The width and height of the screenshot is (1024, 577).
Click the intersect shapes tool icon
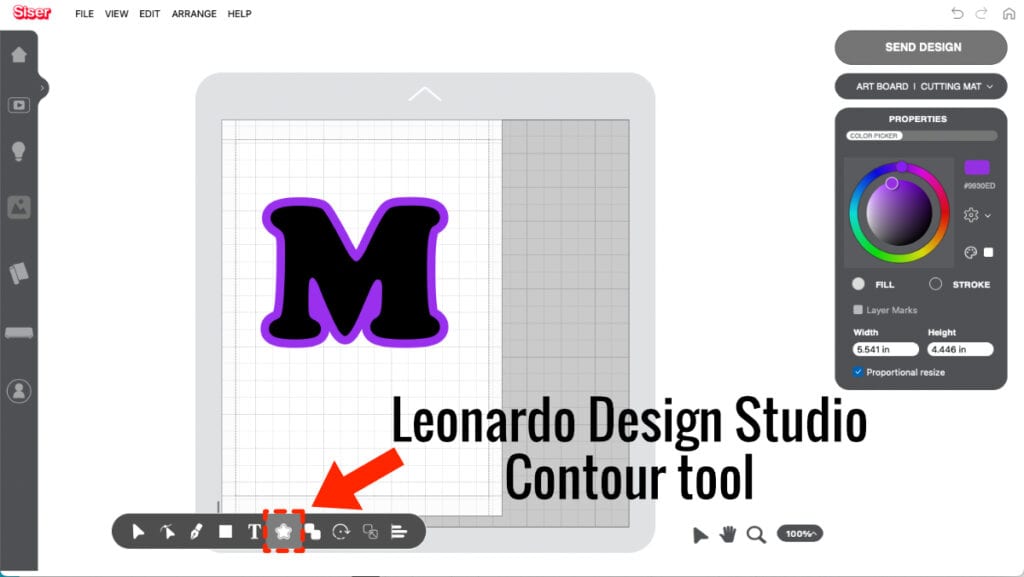point(370,532)
